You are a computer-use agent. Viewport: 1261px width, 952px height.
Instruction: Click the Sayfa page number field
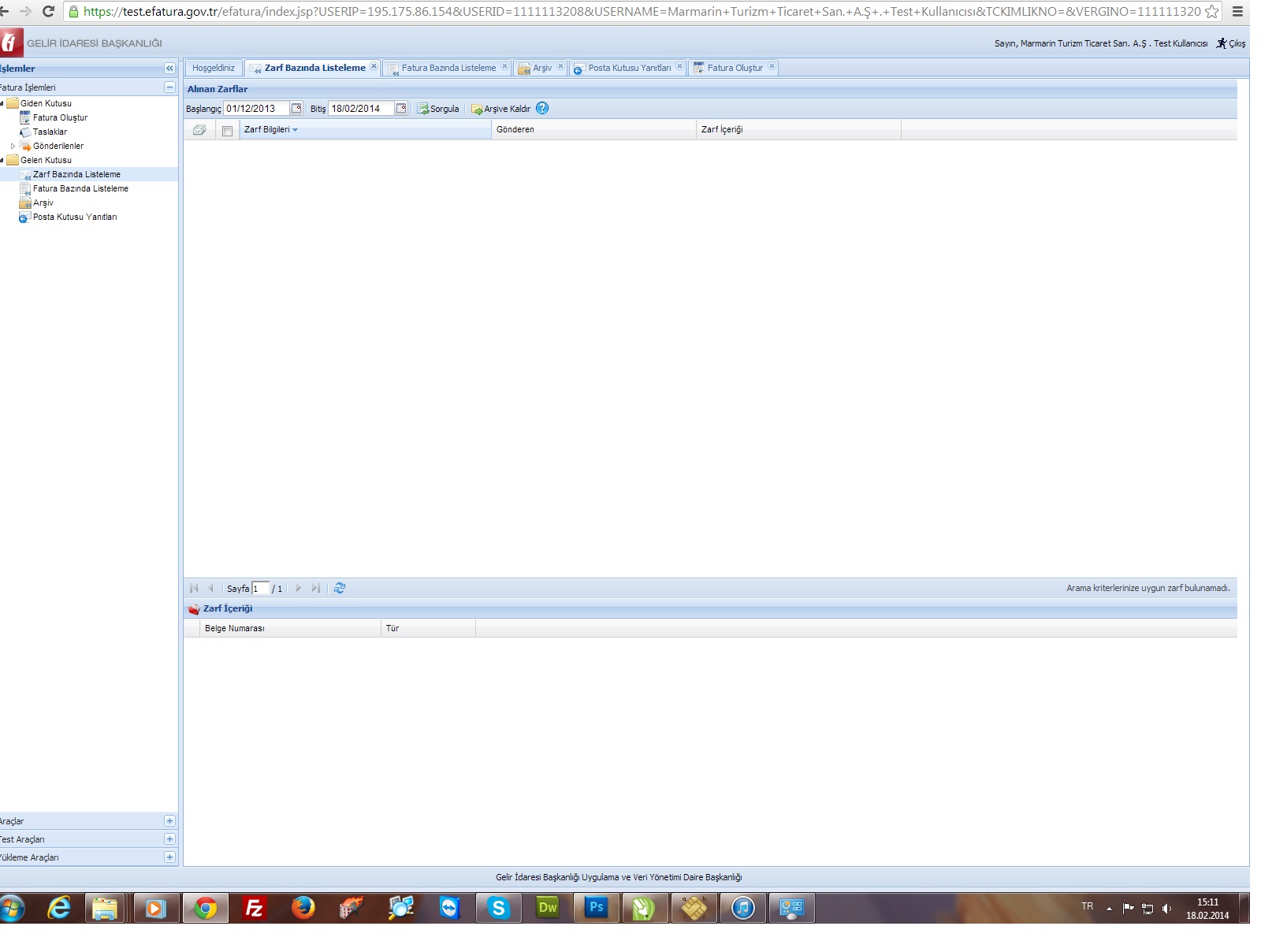pyautogui.click(x=260, y=589)
